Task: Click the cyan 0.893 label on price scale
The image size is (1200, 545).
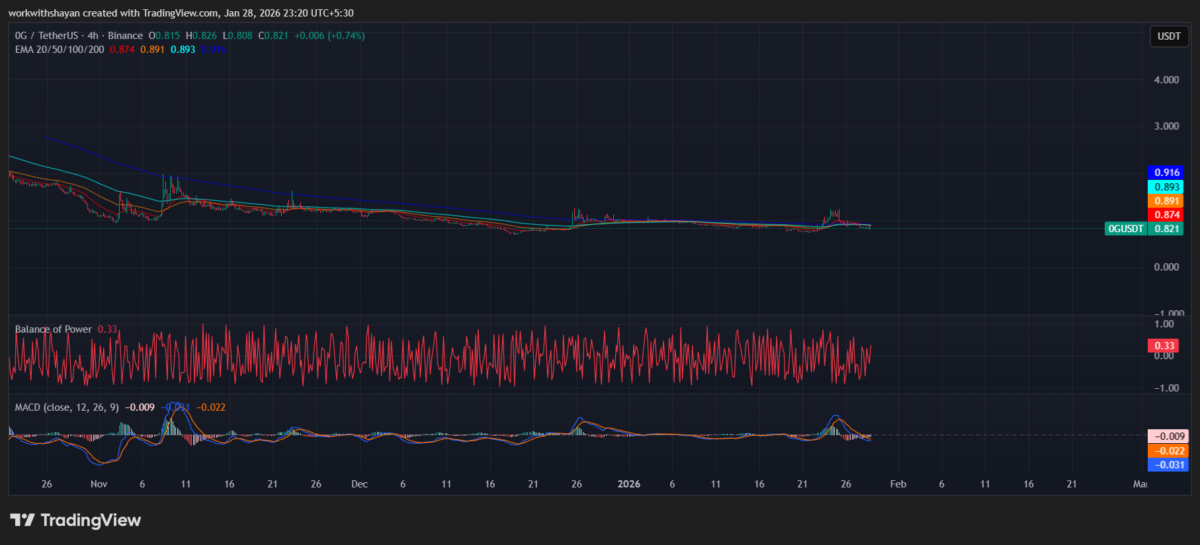Action: tap(1167, 187)
